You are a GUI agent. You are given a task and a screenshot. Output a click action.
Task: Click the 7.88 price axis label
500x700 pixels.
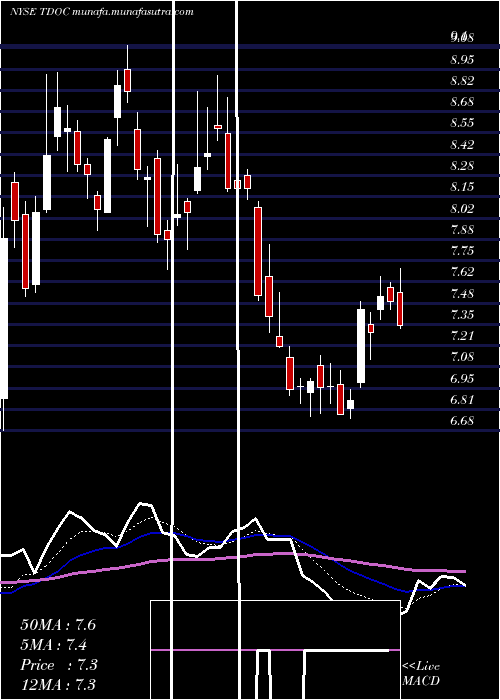[462, 230]
